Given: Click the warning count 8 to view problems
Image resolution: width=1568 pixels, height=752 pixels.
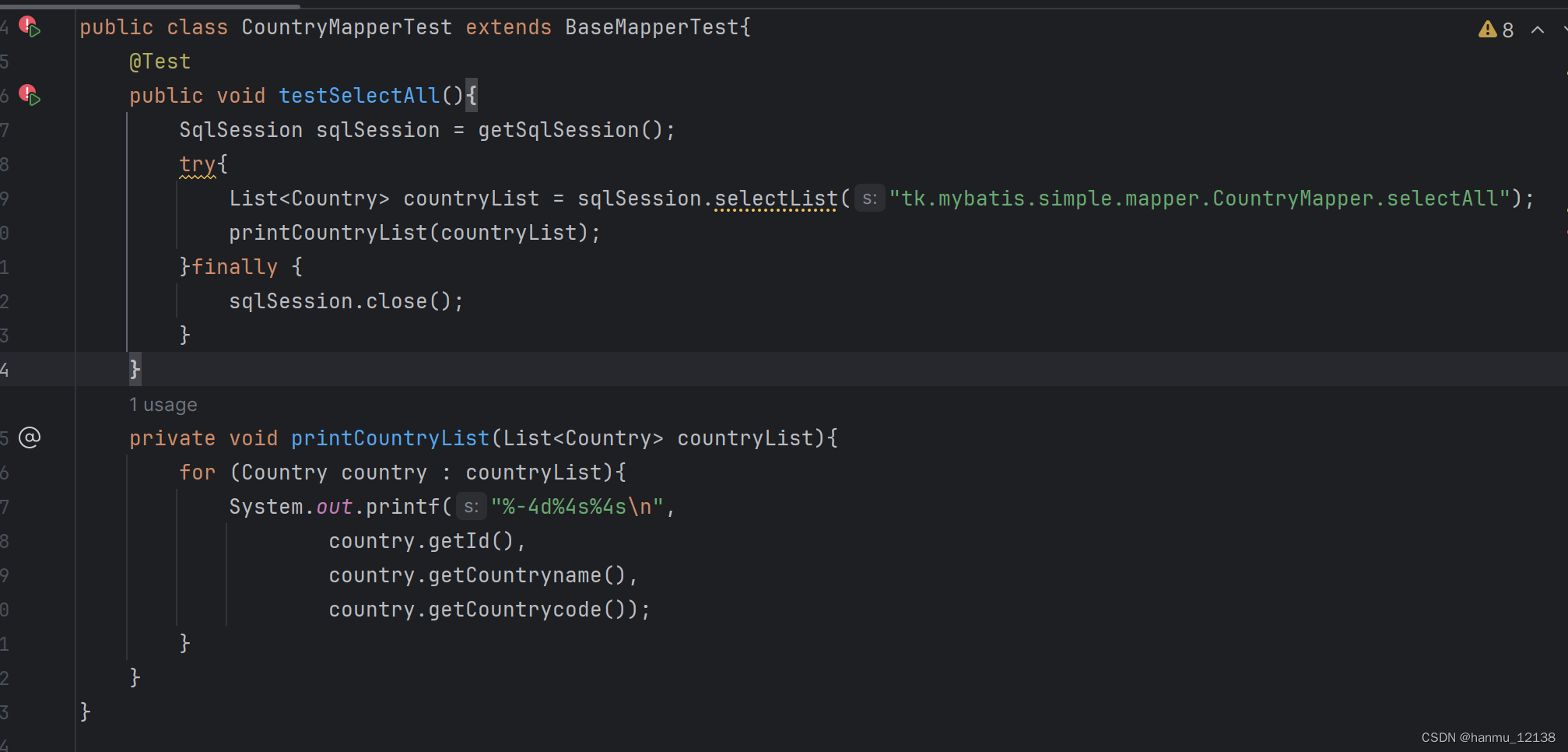Looking at the screenshot, I should [x=1508, y=29].
